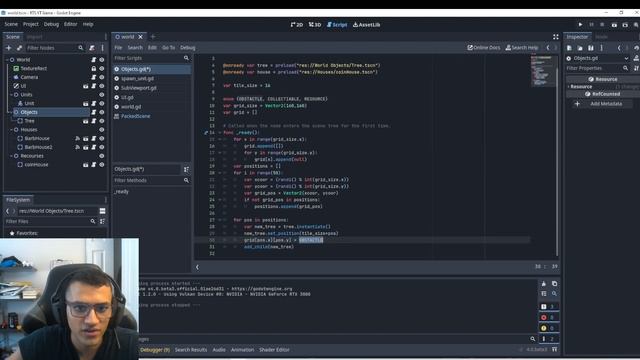This screenshot has height=360, width=640.
Task: Collapse the World root node
Action: pos(7,60)
